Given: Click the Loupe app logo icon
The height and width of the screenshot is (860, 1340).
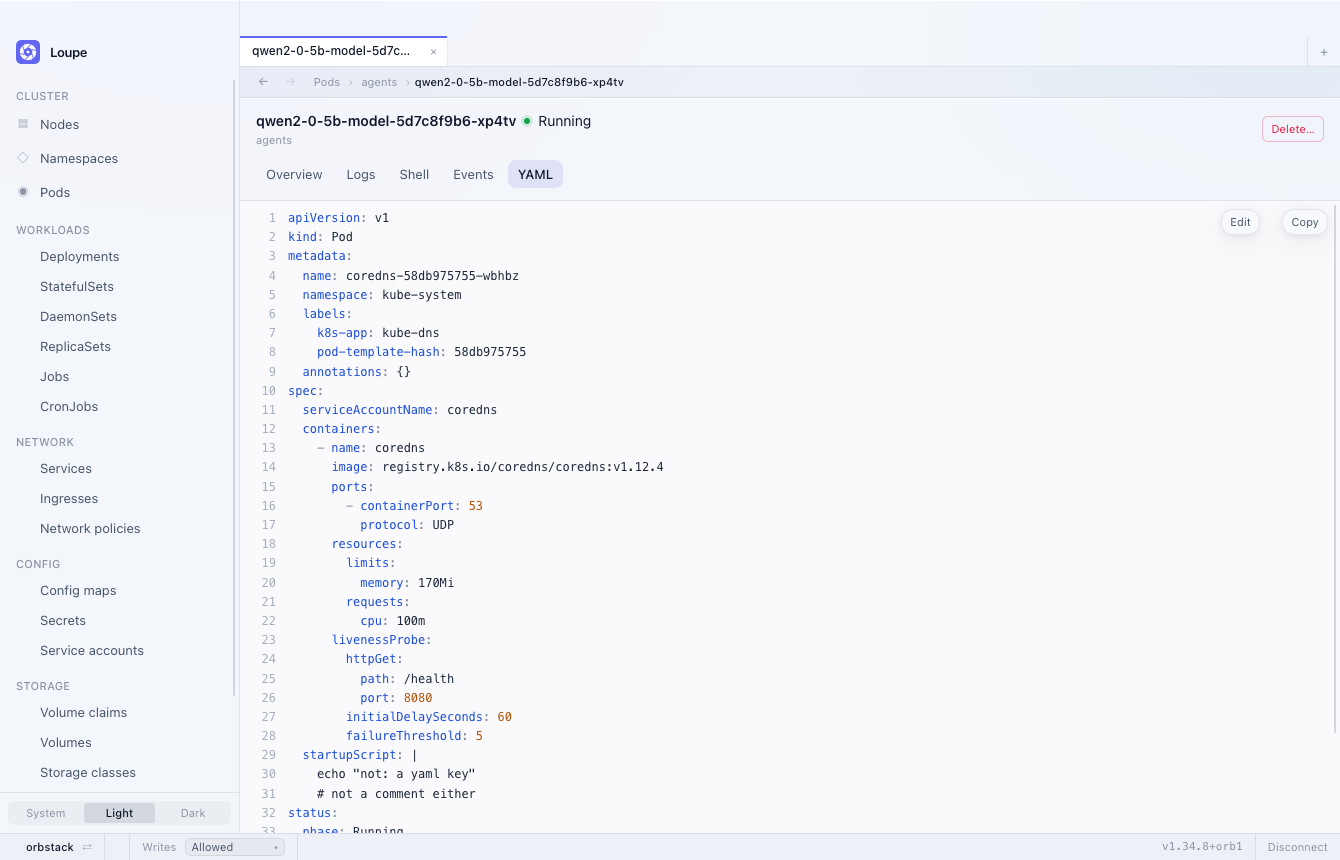Looking at the screenshot, I should (x=28, y=52).
